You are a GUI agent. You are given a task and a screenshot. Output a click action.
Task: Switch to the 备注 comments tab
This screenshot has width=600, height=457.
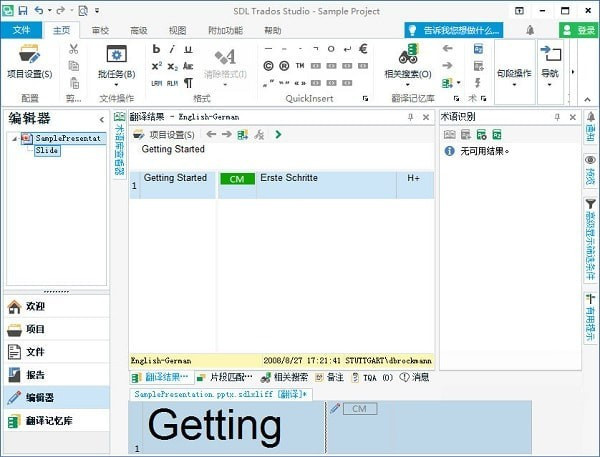[x=329, y=377]
